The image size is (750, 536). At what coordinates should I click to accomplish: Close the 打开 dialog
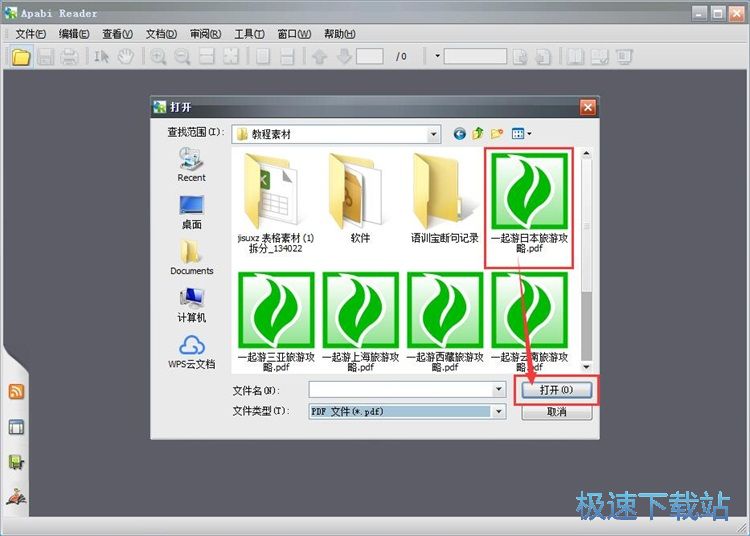click(588, 107)
